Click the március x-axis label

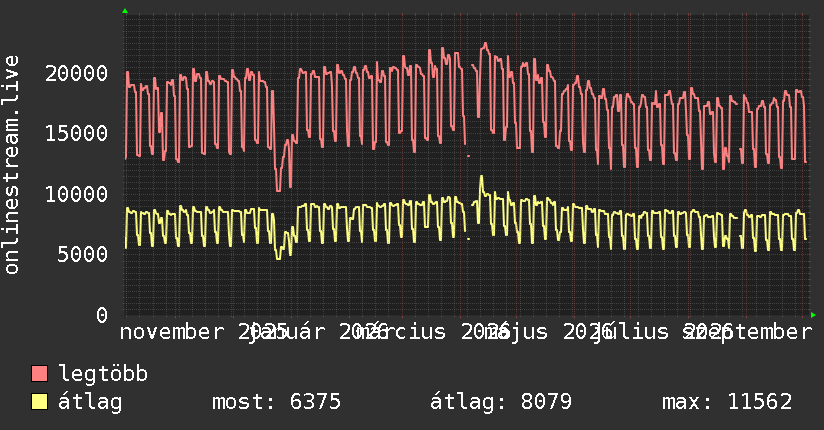(400, 332)
